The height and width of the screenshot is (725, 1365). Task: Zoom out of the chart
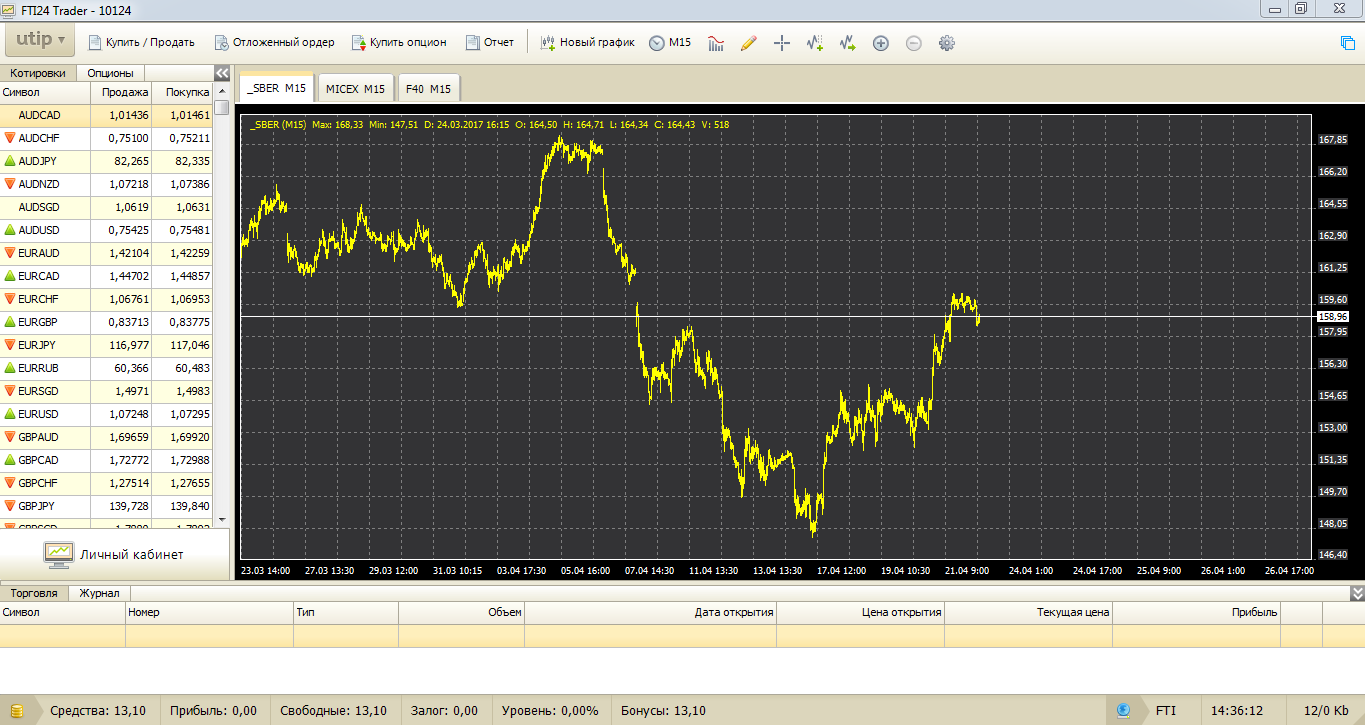tap(914, 43)
